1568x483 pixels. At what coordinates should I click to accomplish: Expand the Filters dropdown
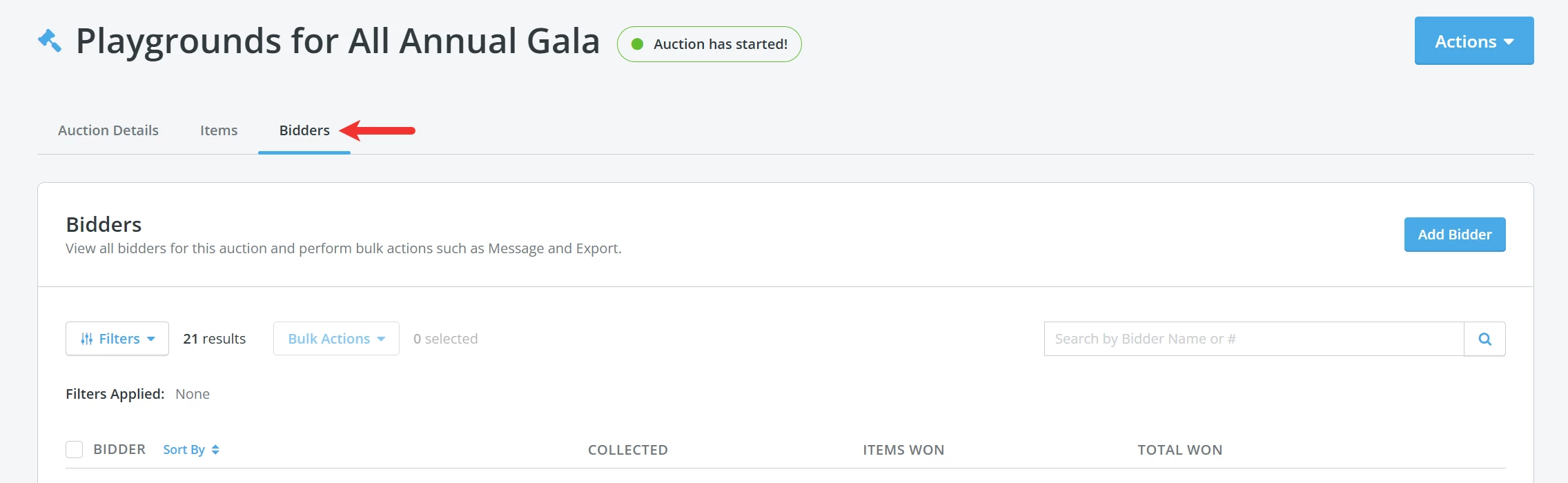[117, 338]
